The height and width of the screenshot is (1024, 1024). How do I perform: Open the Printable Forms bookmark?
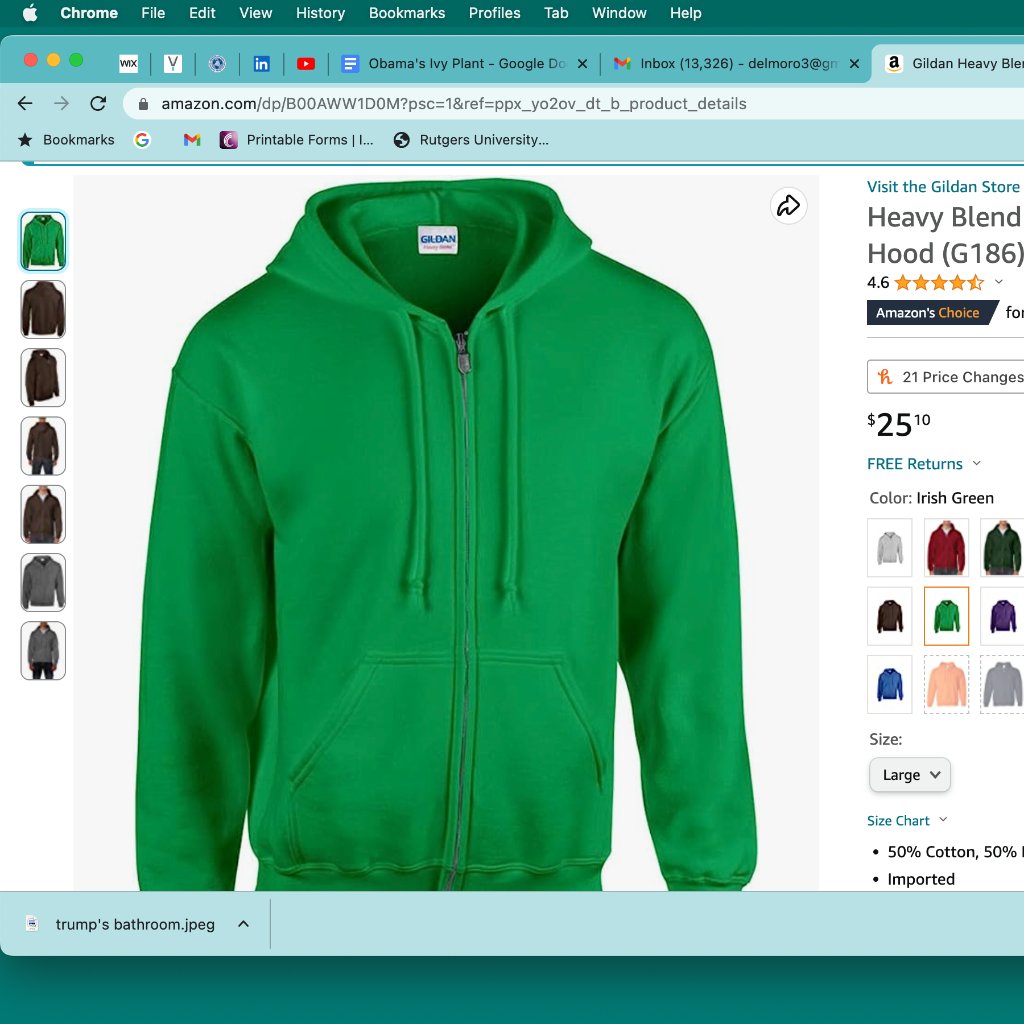click(296, 140)
